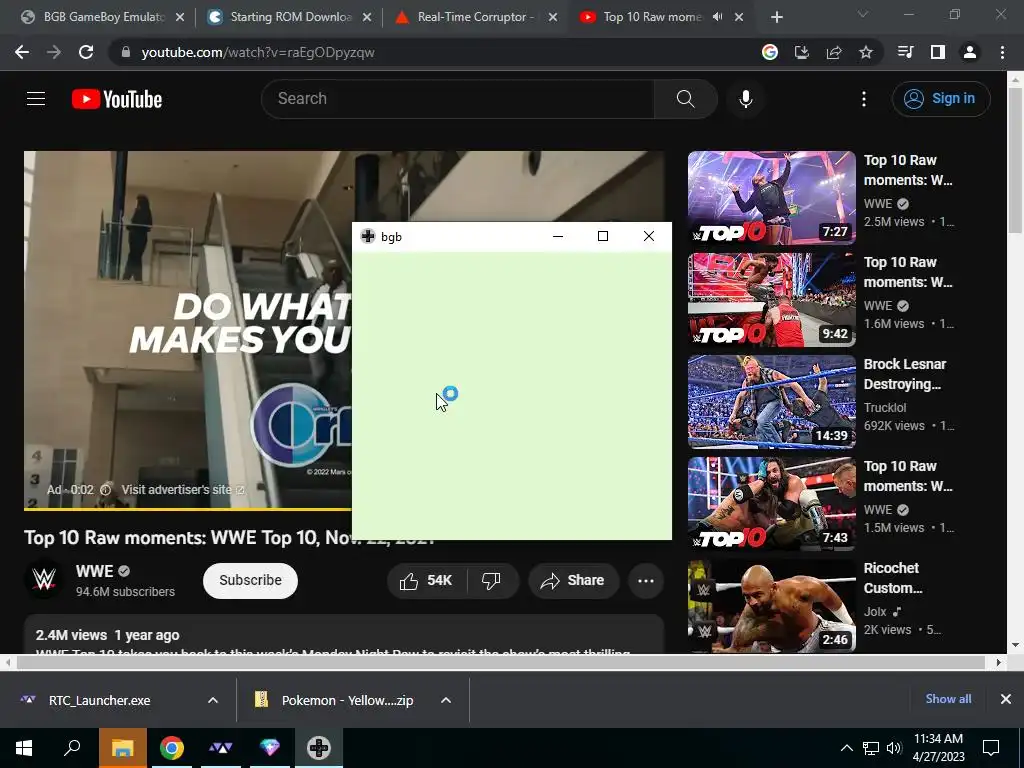Click Show all downloads
The width and height of the screenshot is (1024, 768).
[x=948, y=699]
